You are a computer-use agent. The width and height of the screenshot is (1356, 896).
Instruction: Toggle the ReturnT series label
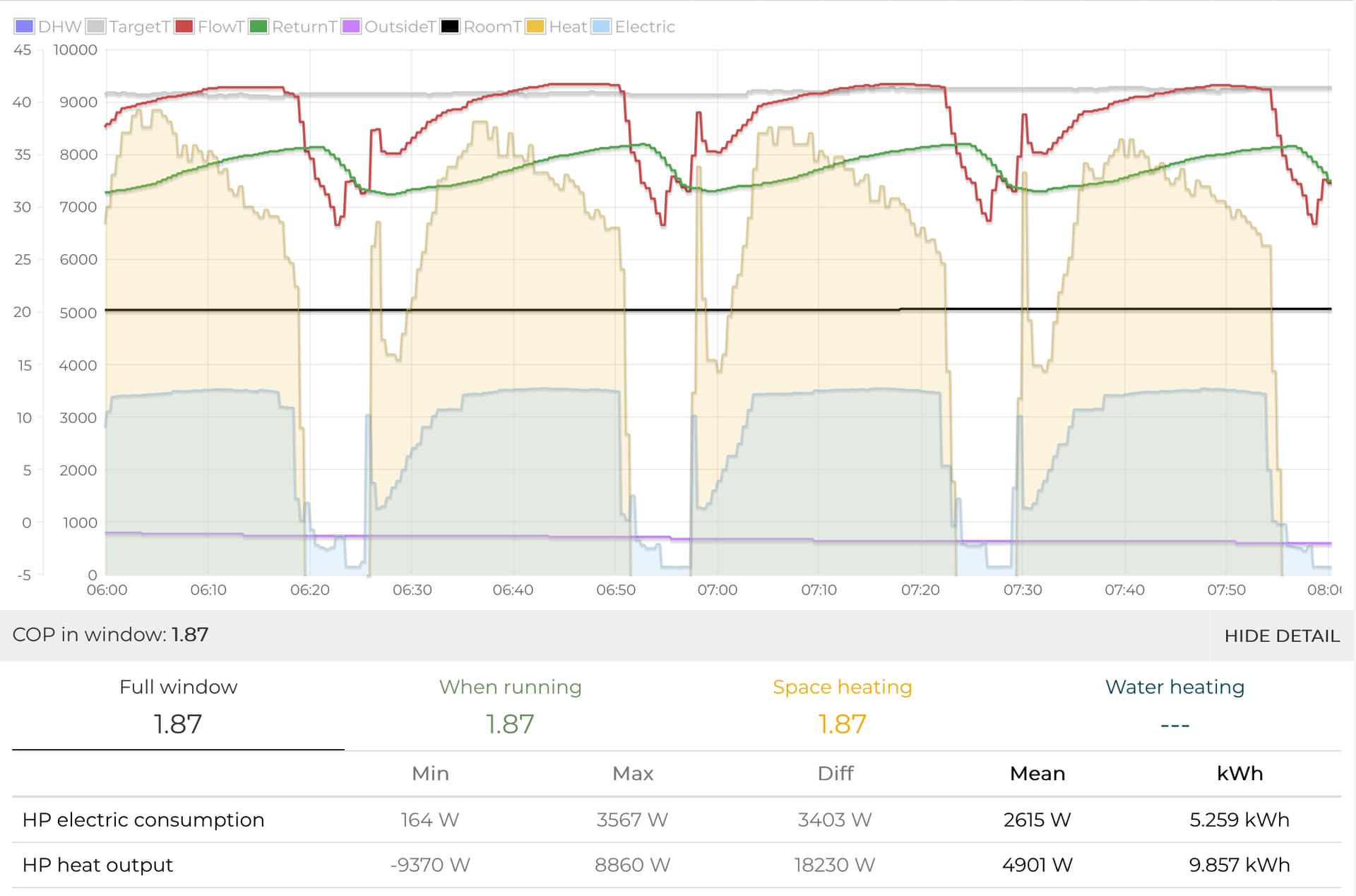[x=304, y=27]
